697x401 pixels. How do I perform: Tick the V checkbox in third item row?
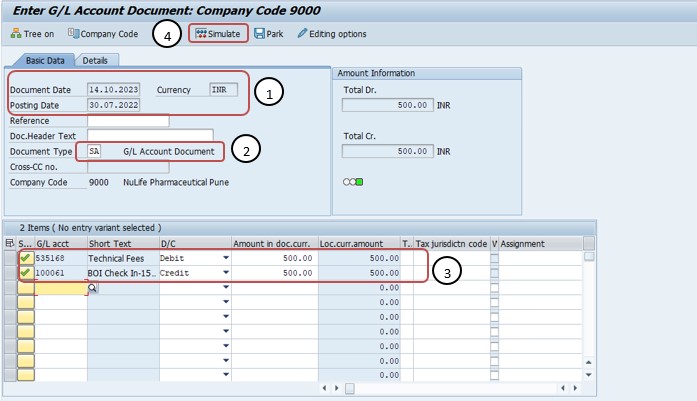coord(494,288)
